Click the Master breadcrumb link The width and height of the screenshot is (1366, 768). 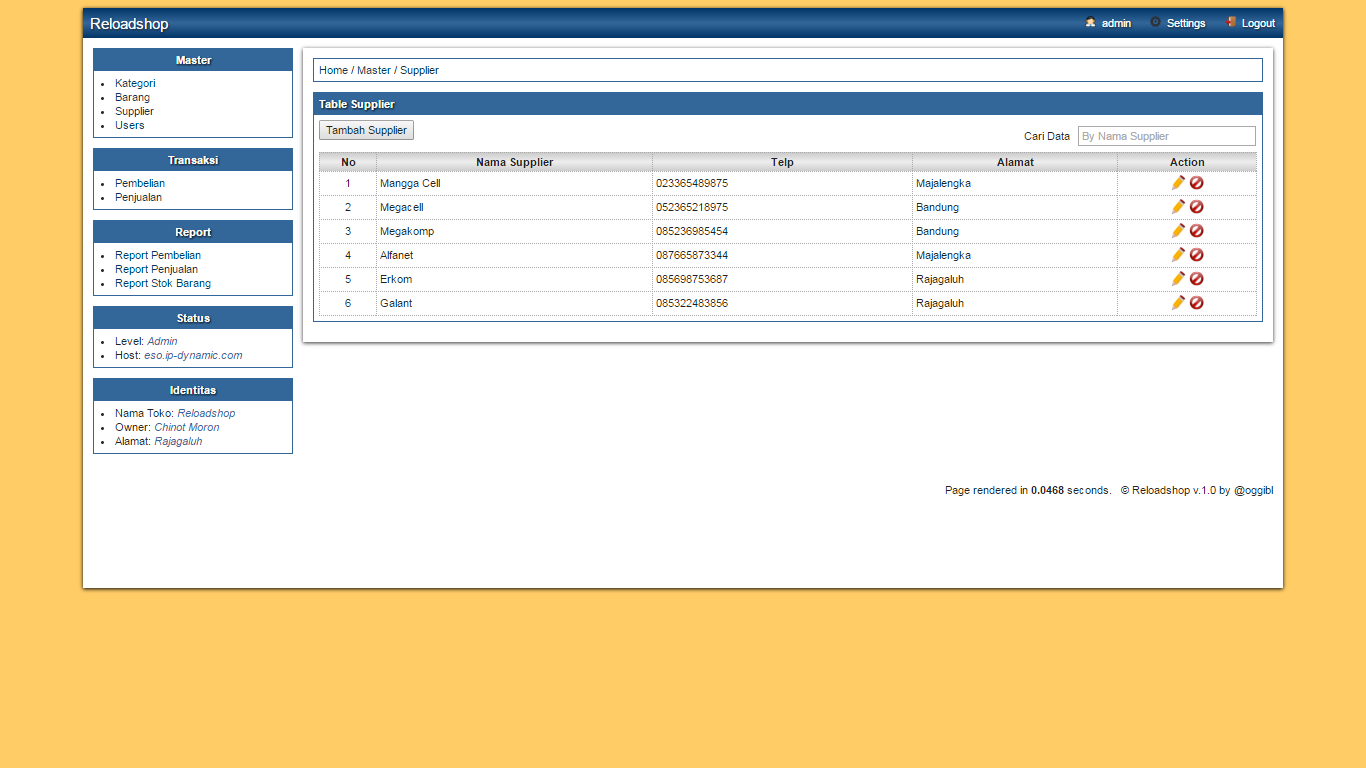(374, 70)
